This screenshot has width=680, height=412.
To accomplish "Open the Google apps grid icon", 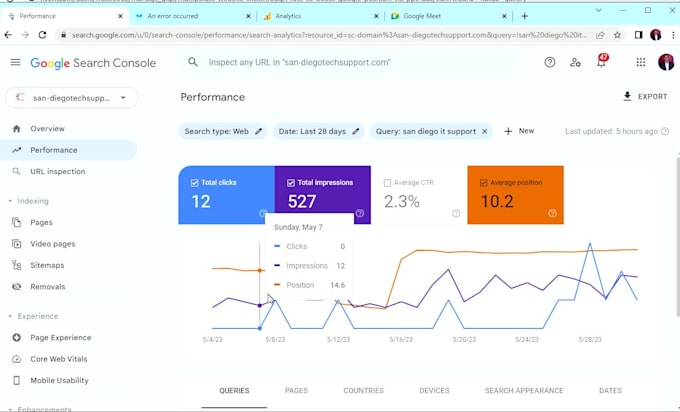I will tap(641, 62).
